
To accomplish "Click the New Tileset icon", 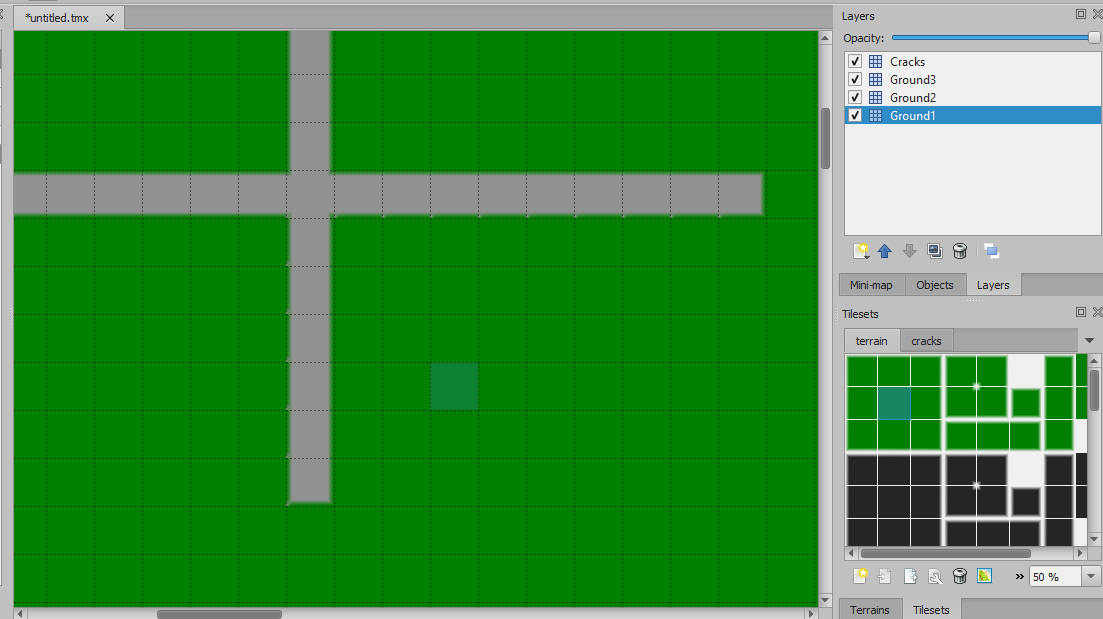I will click(x=860, y=576).
